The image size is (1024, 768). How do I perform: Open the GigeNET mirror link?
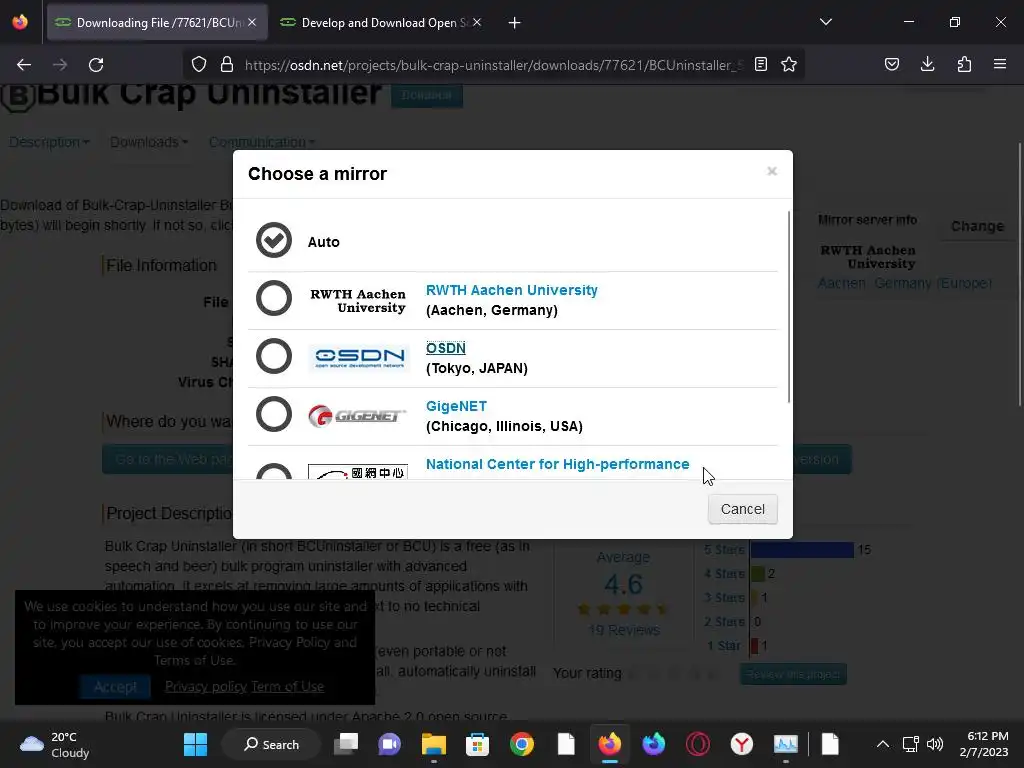point(456,406)
